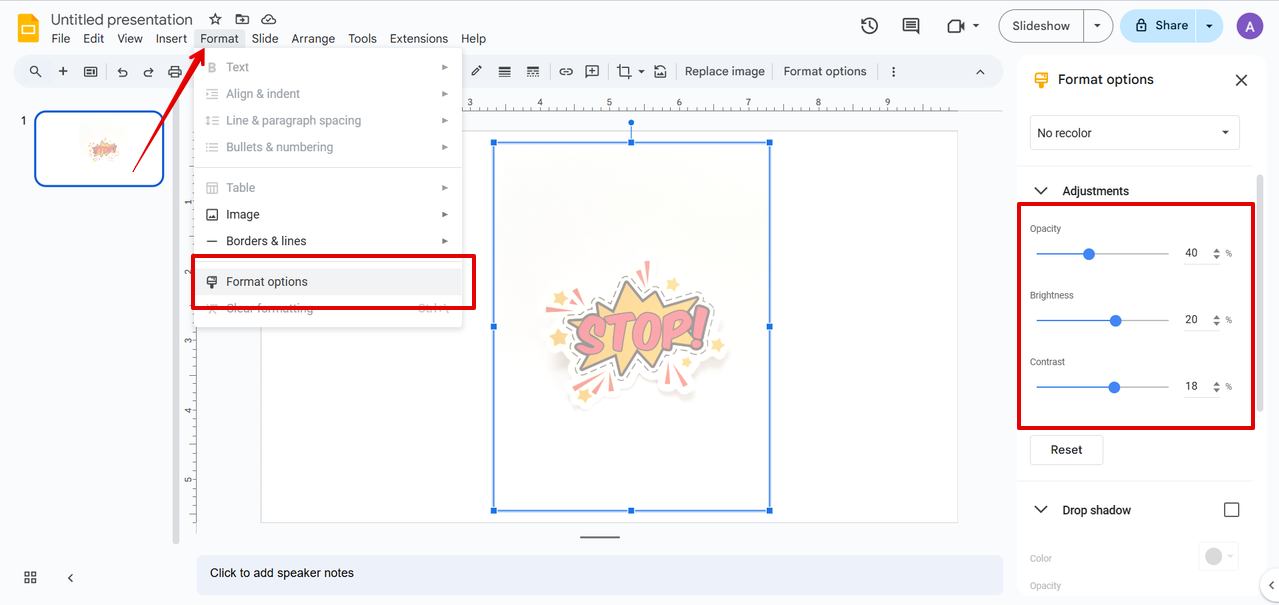Star the Untitled presentation
Image resolution: width=1279 pixels, height=605 pixels.
pos(215,20)
